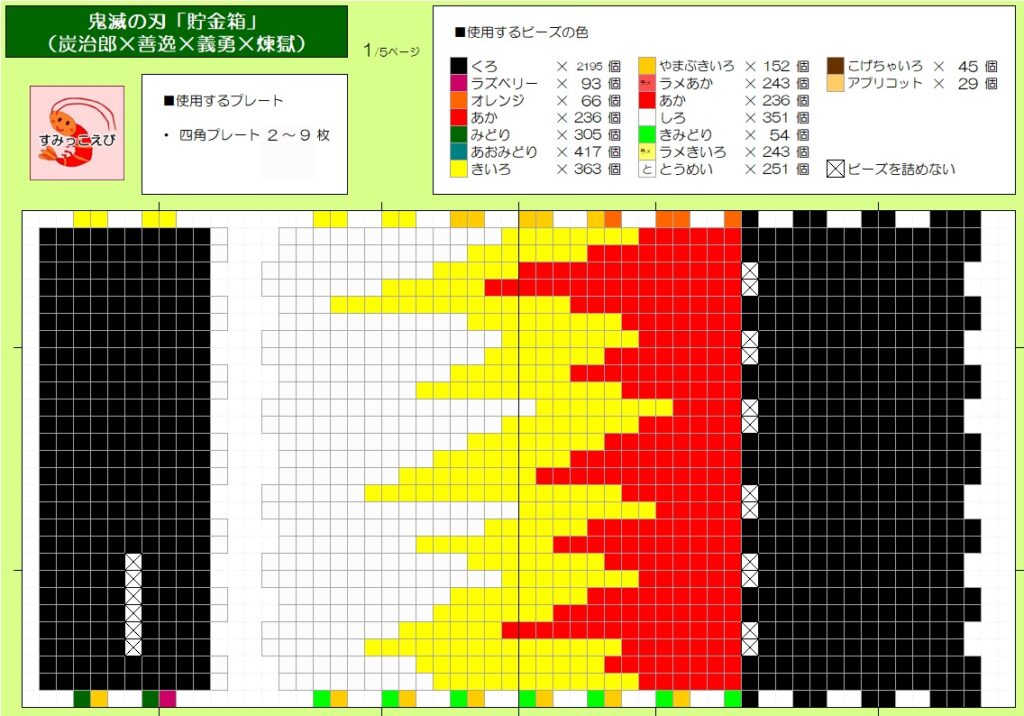
Task: Click the とうめい transparent swatch
Action: [x=647, y=169]
